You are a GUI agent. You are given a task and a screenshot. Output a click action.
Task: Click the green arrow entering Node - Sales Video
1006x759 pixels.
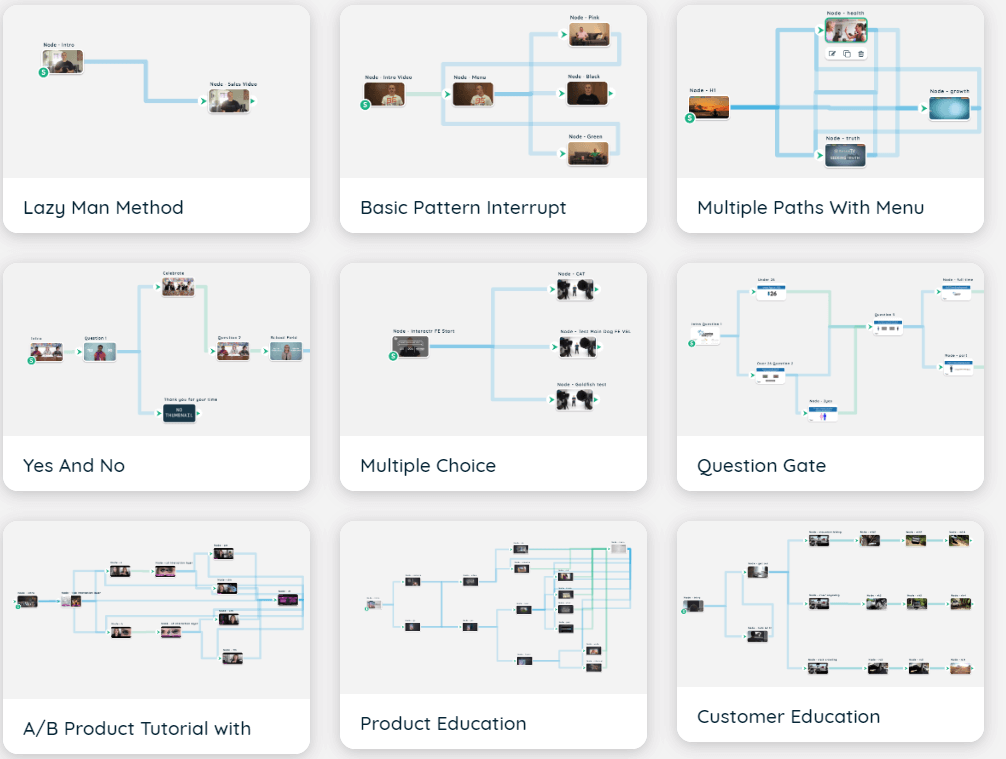[x=205, y=100]
